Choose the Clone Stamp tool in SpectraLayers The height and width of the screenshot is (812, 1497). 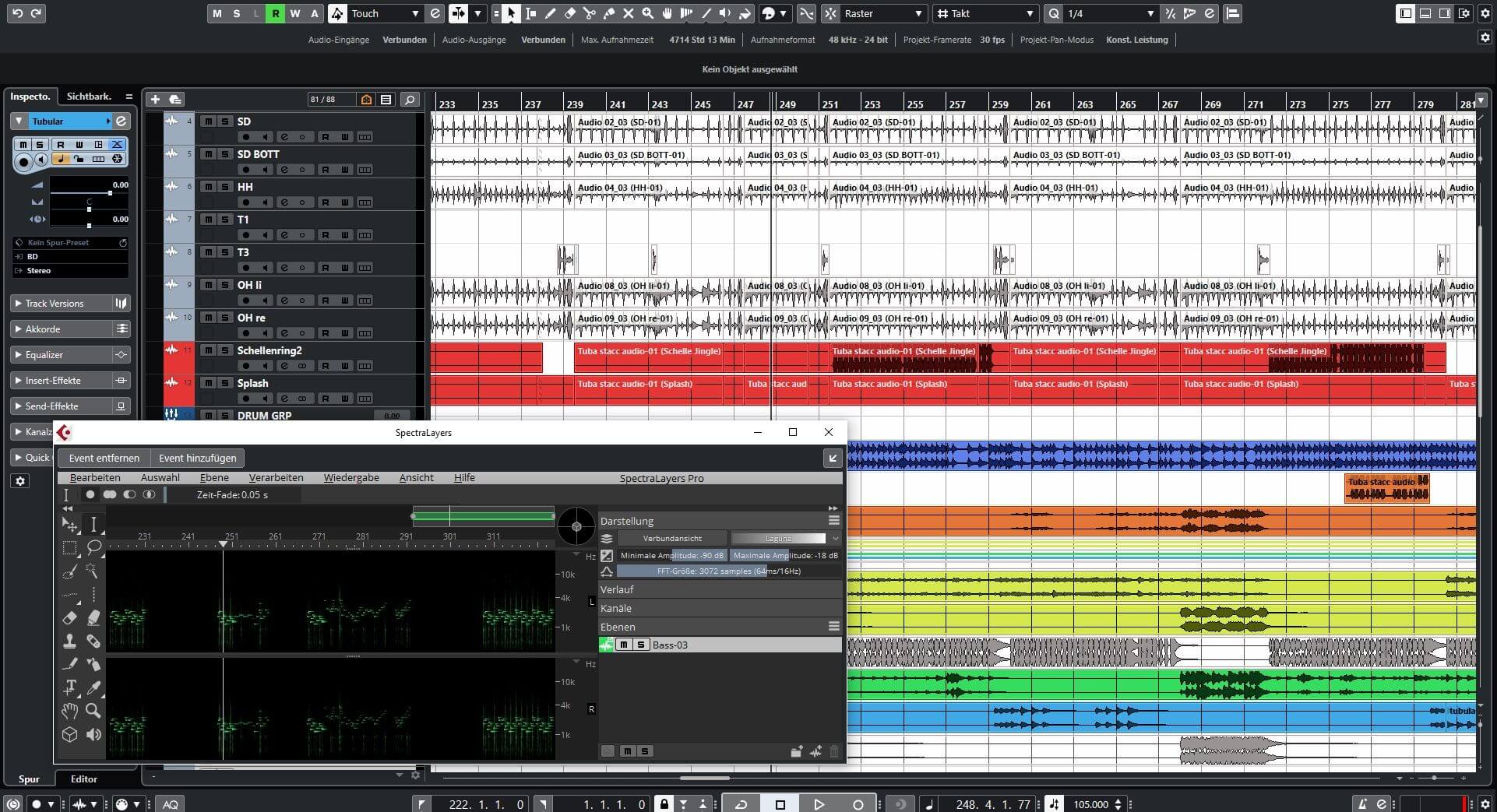[69, 642]
